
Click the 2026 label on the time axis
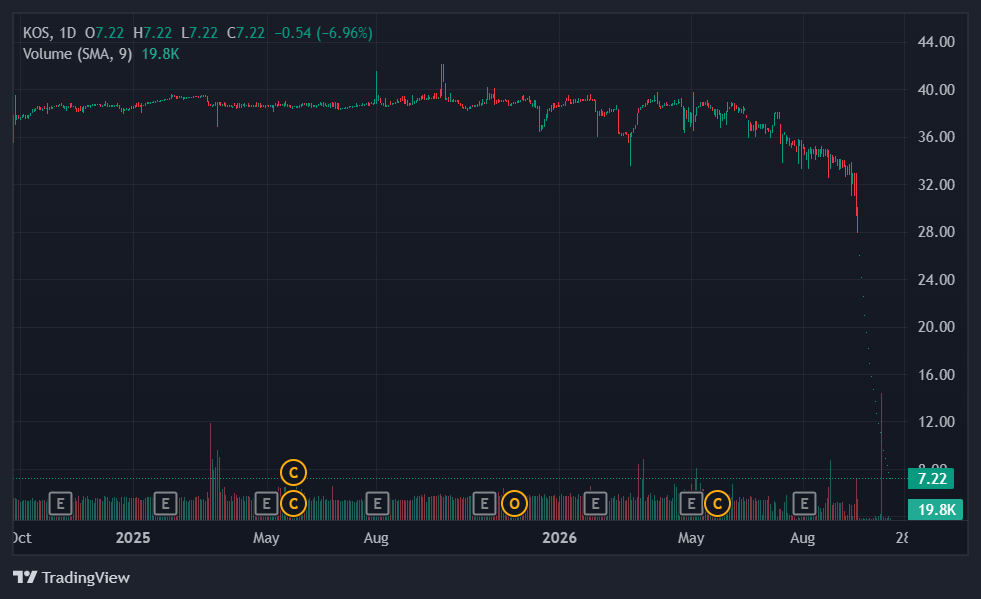tap(559, 538)
